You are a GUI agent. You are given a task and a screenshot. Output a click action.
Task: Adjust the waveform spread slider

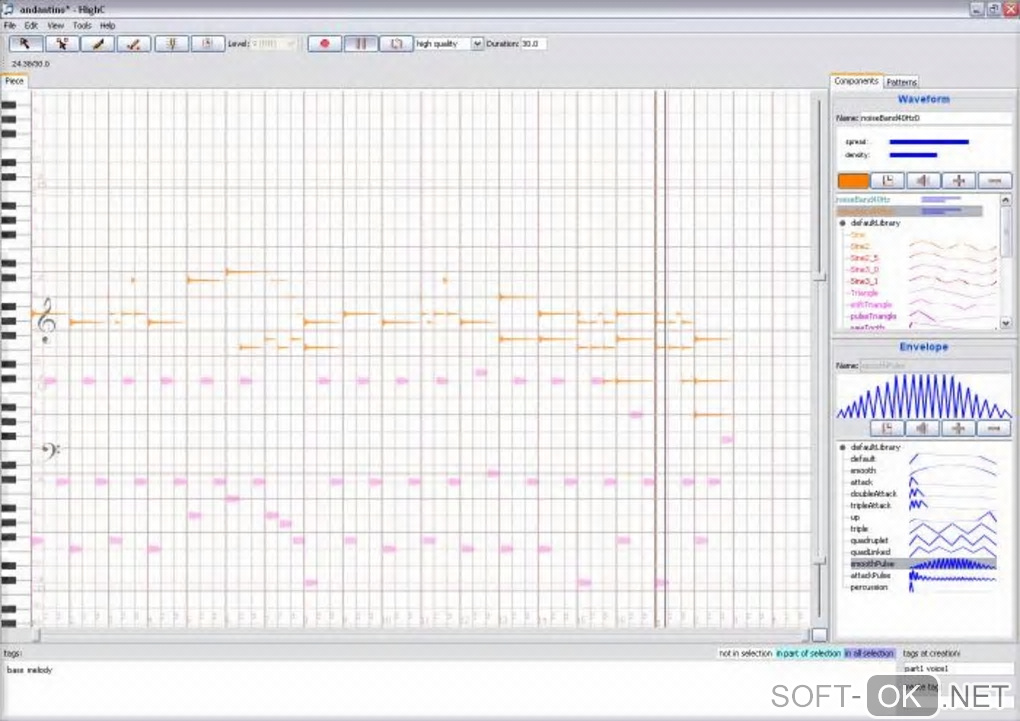(929, 142)
